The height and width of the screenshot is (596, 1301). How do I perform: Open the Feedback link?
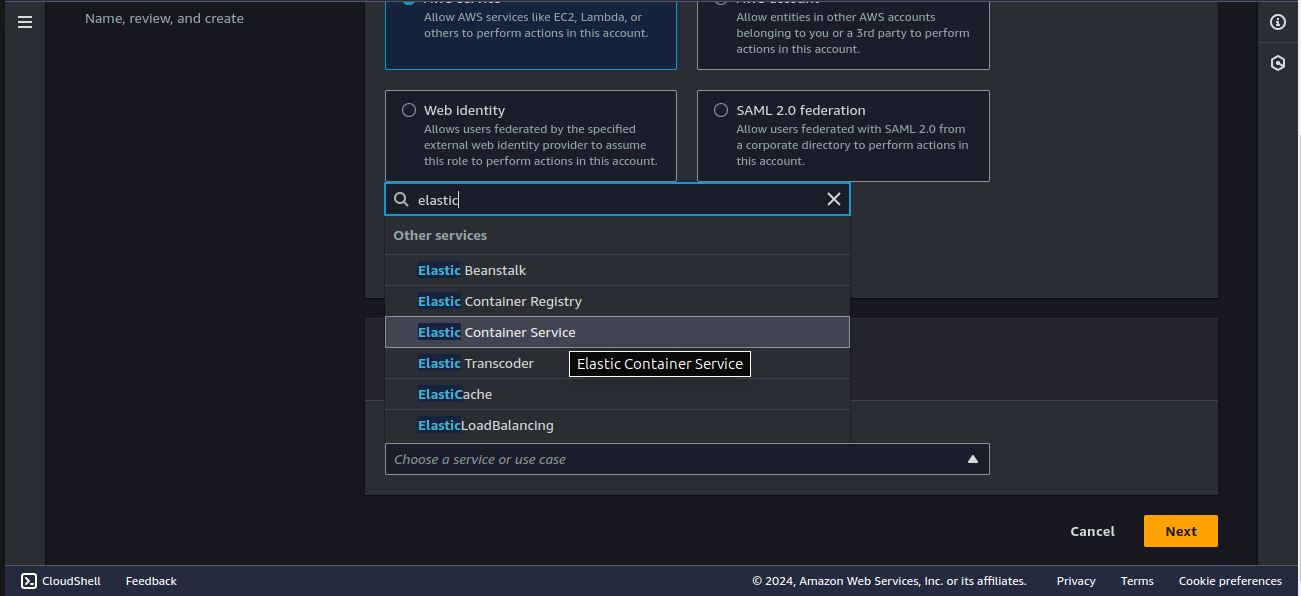(151, 581)
